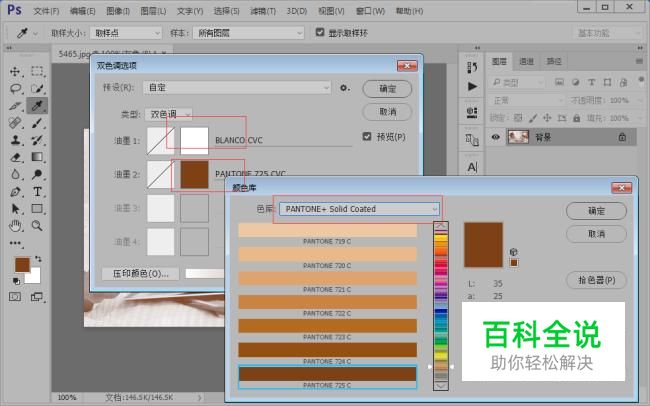Open the duotone type 双色调 dropdown

click(168, 114)
